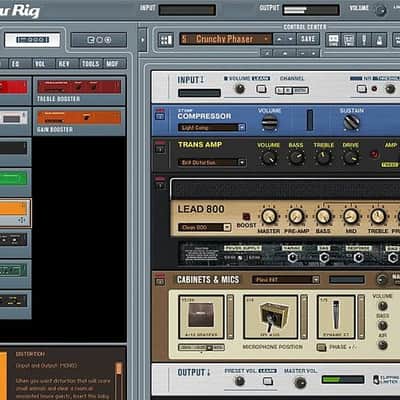
Task: Click the Lead 800 Treble knob
Action: click(378, 217)
